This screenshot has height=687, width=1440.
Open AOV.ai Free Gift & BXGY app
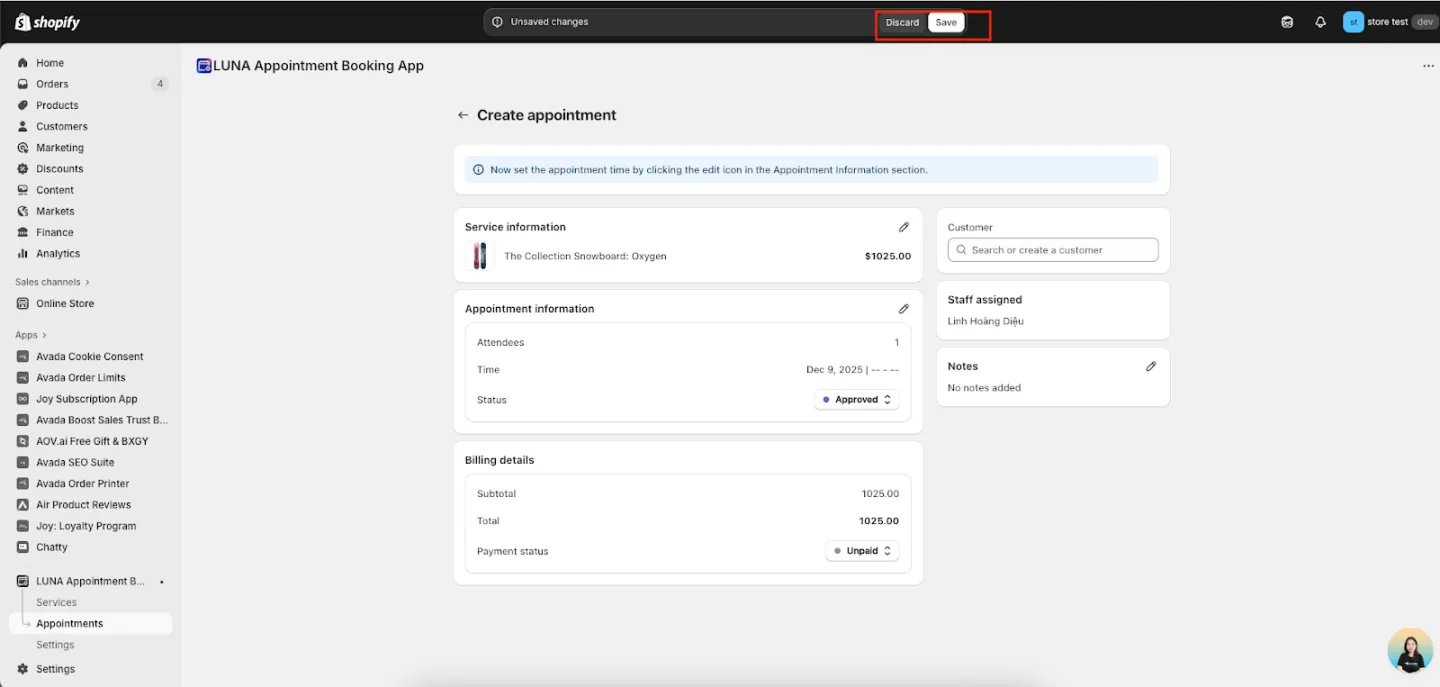(x=90, y=441)
